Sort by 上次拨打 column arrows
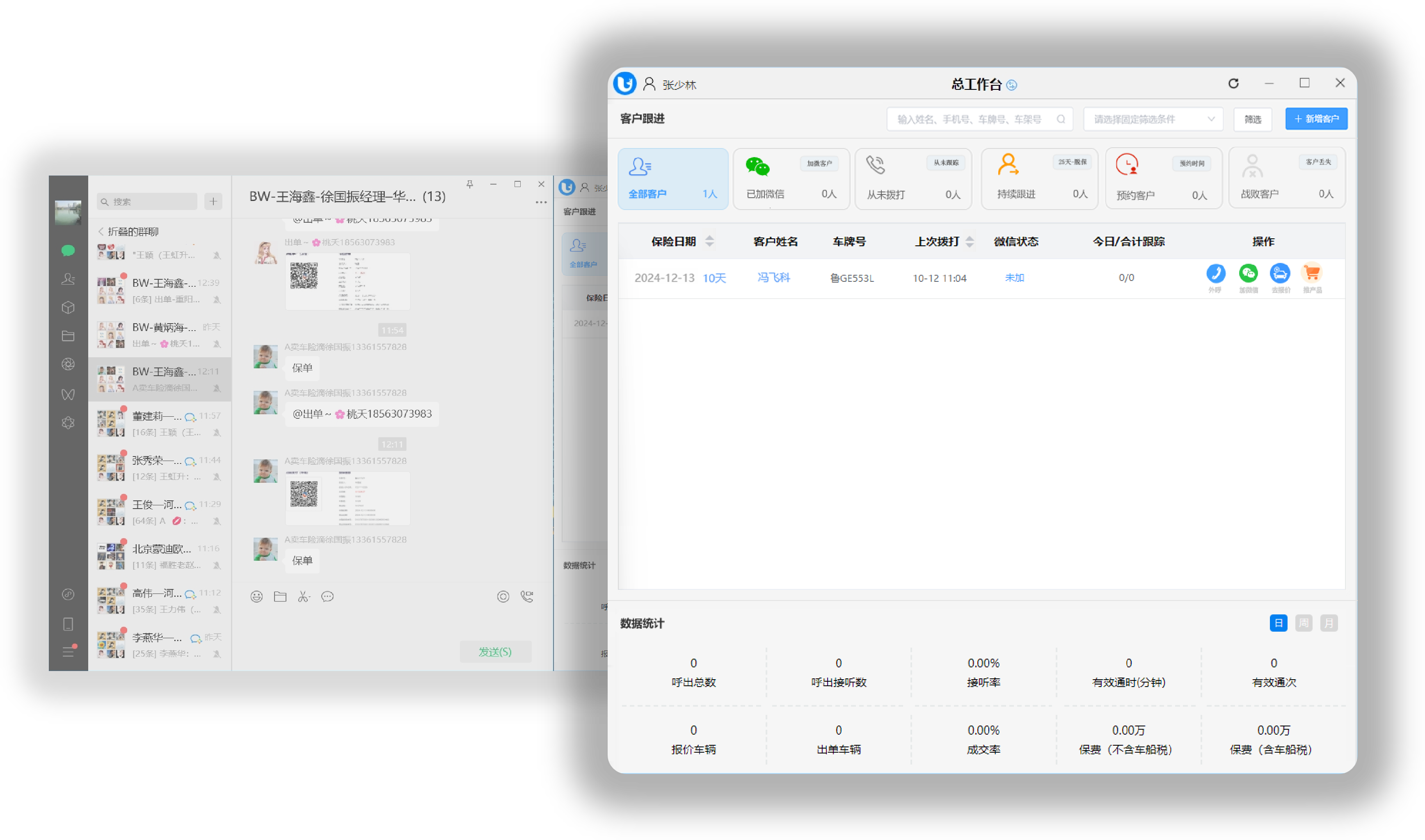Viewport: 1425px width, 840px height. click(x=970, y=242)
